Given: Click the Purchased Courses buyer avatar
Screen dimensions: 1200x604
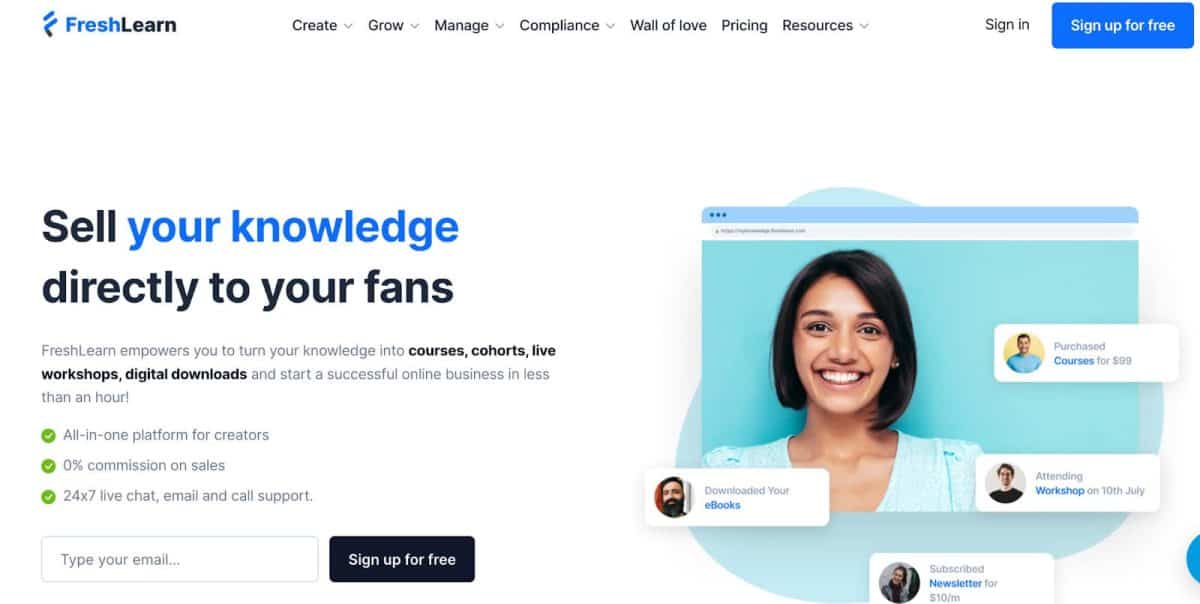Looking at the screenshot, I should pyautogui.click(x=1023, y=353).
